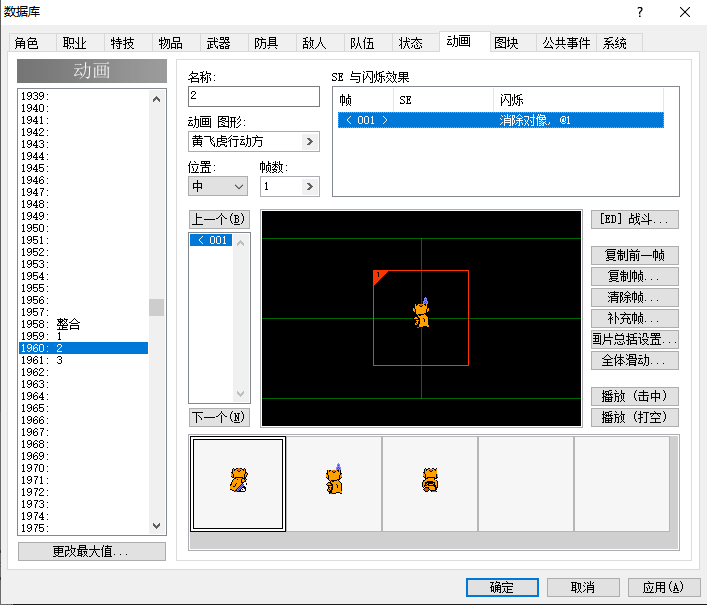Click the 取消 button

583,587
